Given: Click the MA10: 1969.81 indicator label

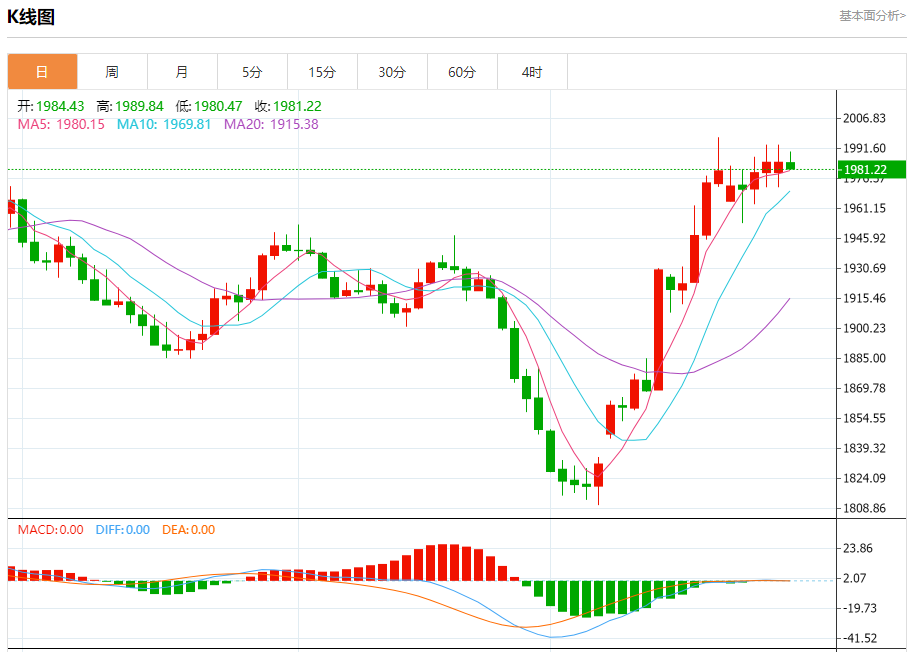Looking at the screenshot, I should tap(164, 124).
